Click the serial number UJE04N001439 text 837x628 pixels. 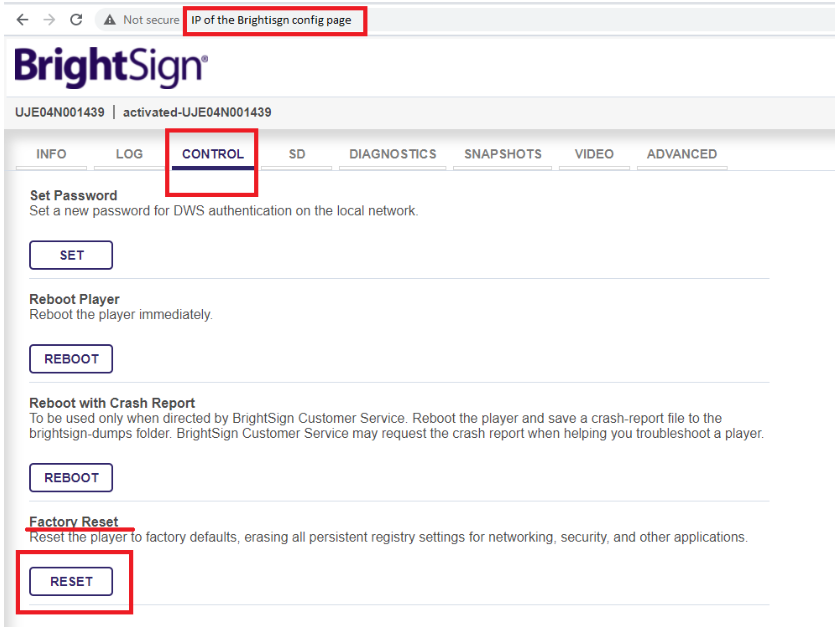coord(60,112)
